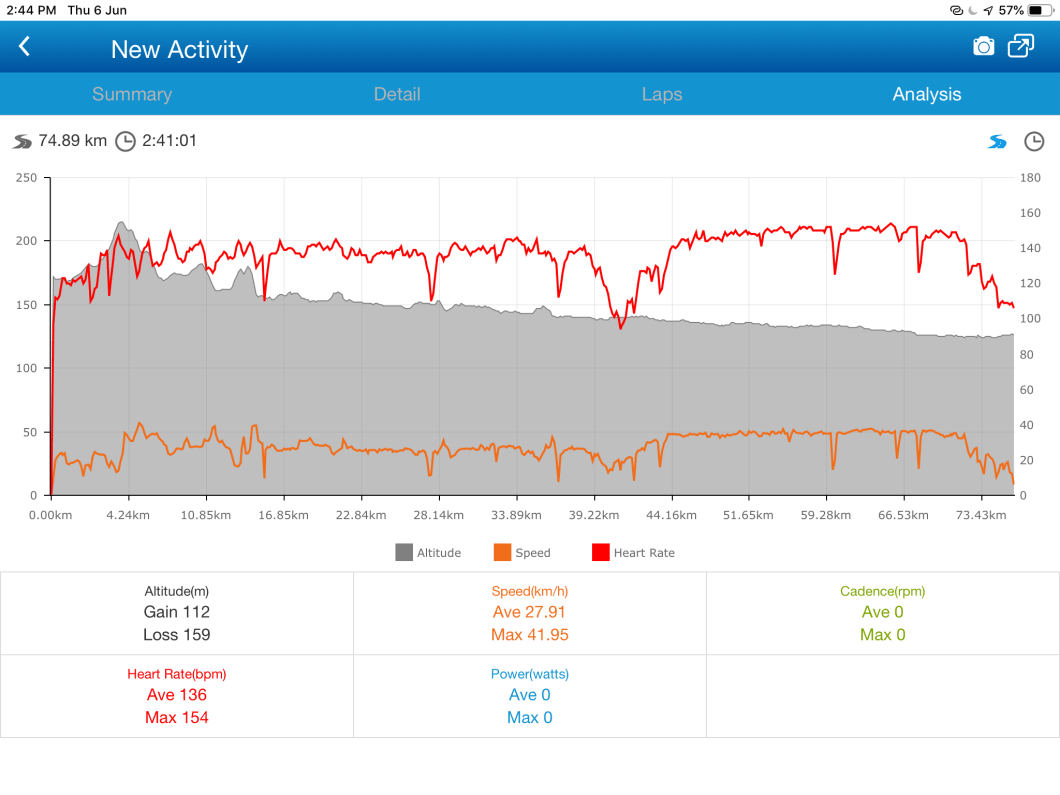Viewport: 1060px width, 795px height.
Task: Tap the distance icon beside 74.89 km
Action: pyautogui.click(x=23, y=141)
